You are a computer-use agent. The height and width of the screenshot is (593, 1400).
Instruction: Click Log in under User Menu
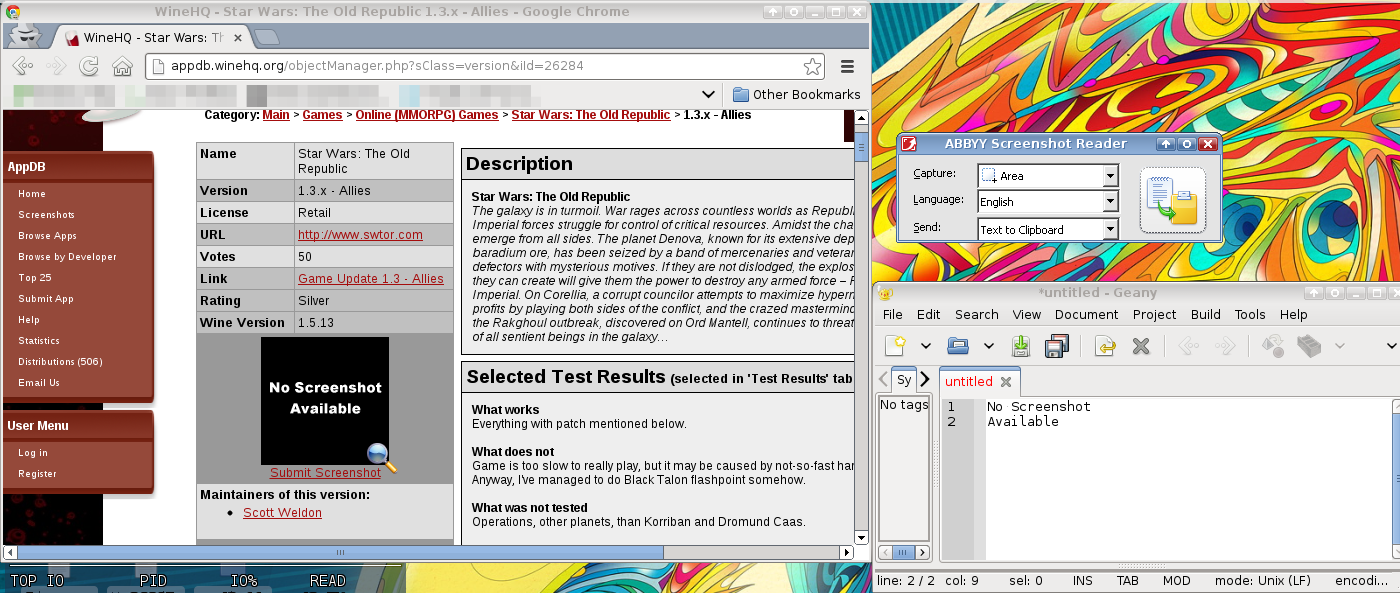[x=33, y=453]
